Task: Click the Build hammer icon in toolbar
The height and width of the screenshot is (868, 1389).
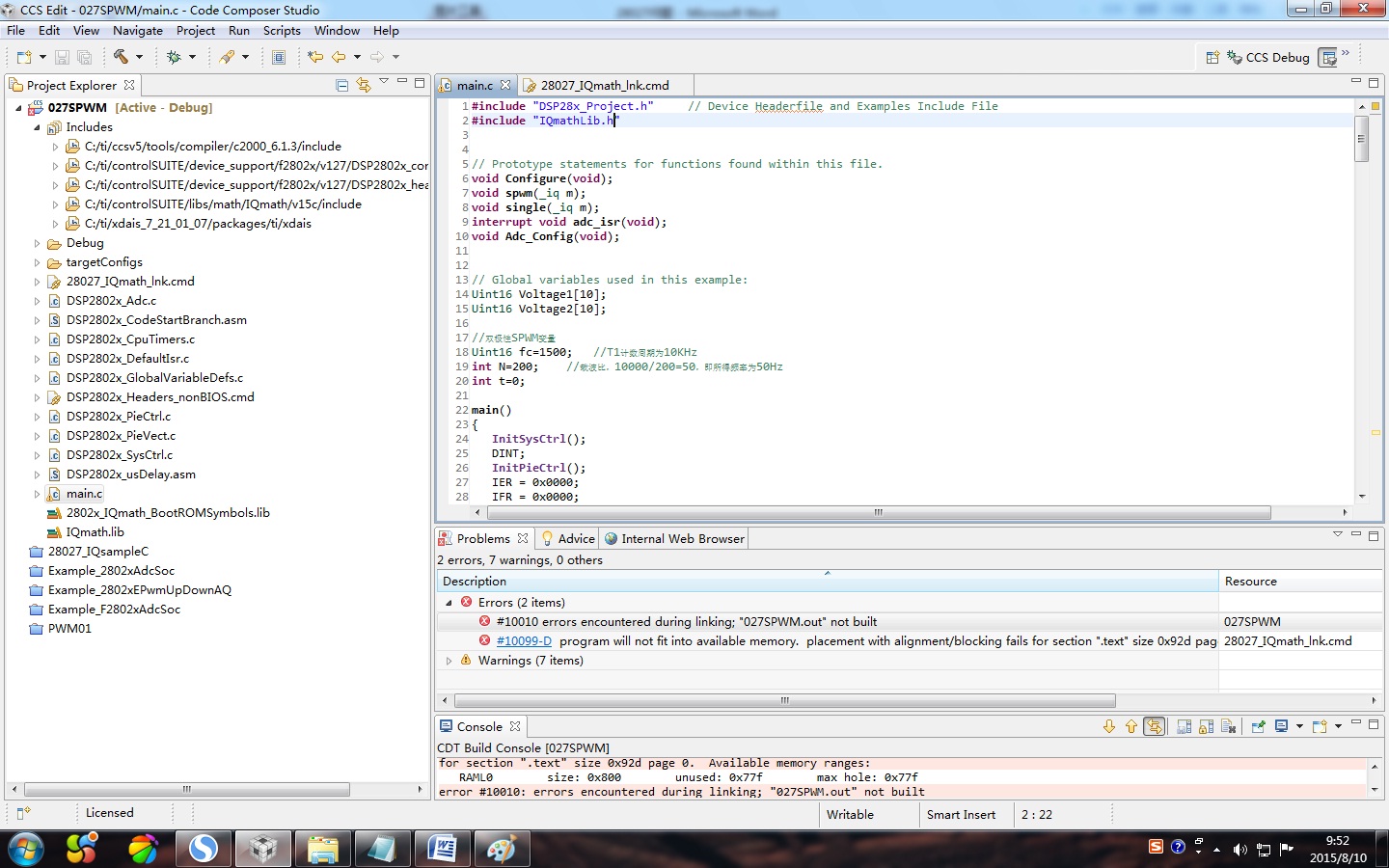Action: 121,57
